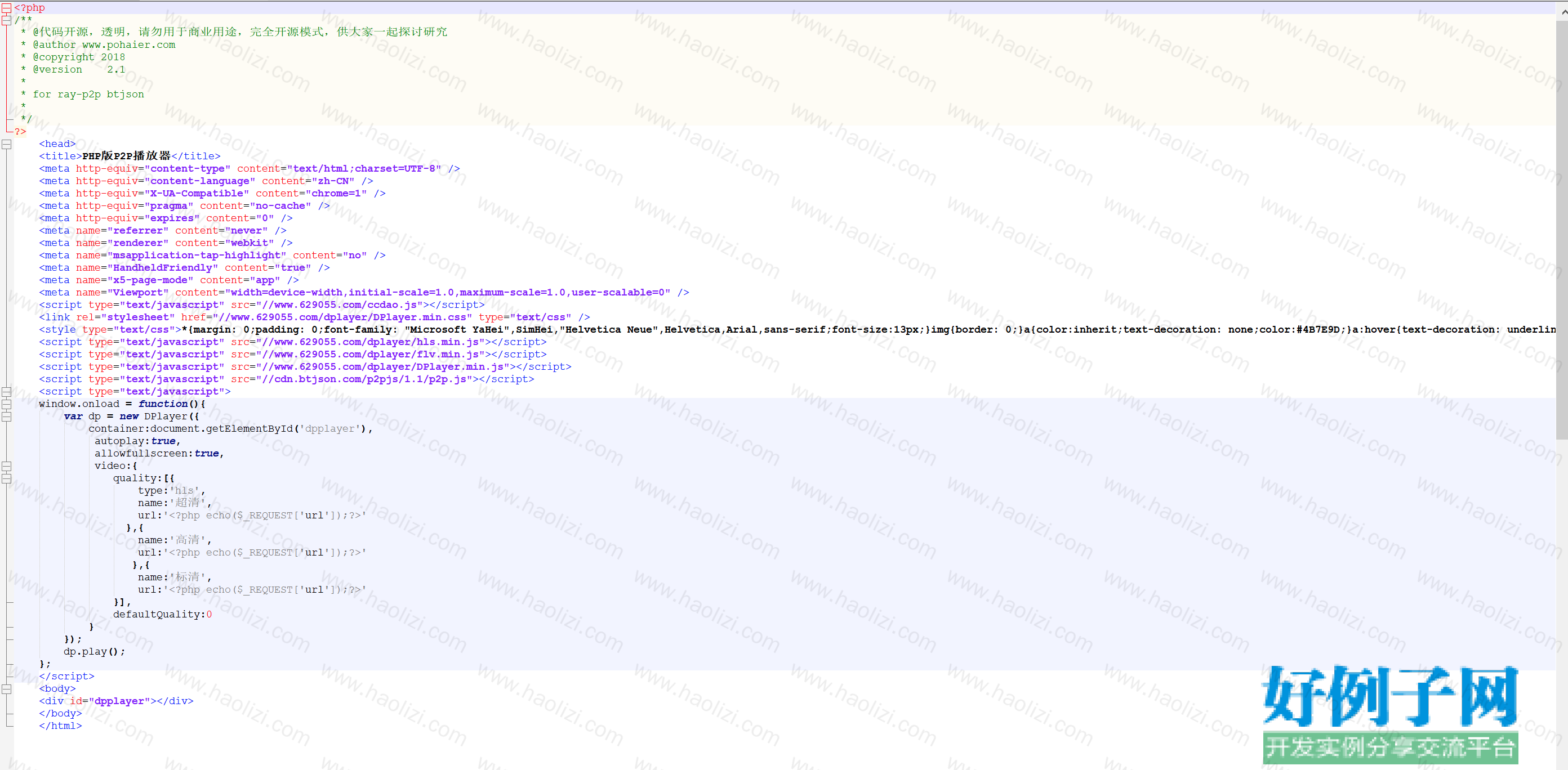This screenshot has width=1568, height=770.
Task: Click the script src 'flv.min.js' line
Action: click(x=293, y=354)
